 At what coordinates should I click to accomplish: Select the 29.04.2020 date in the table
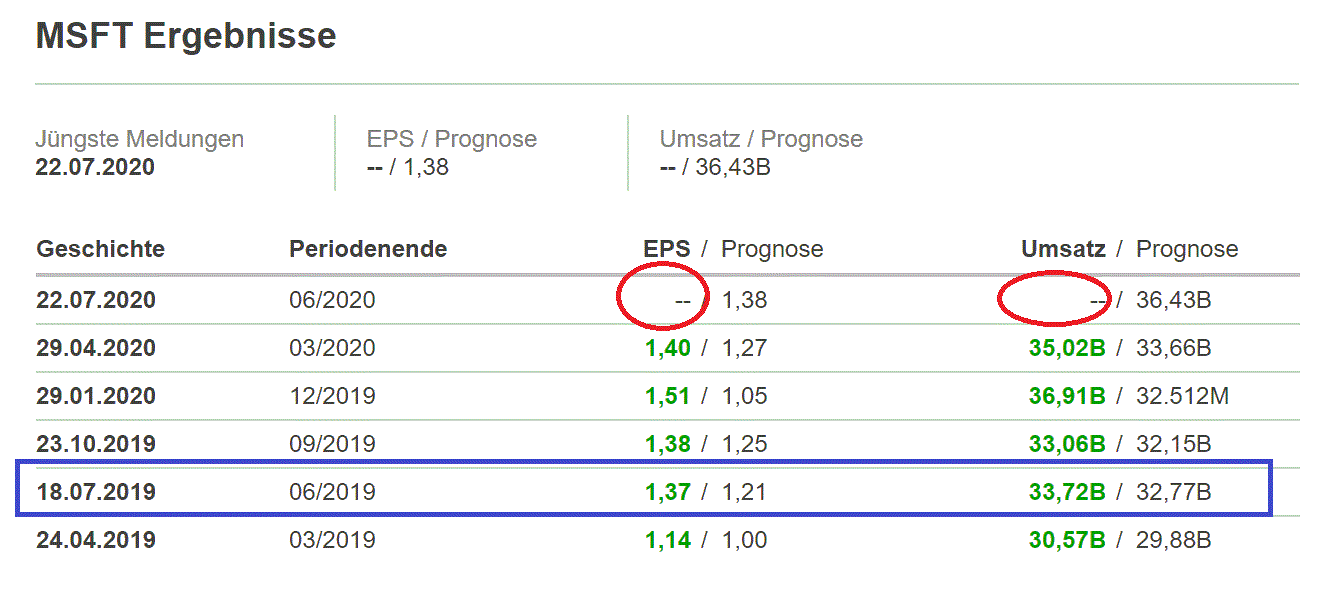(96, 349)
